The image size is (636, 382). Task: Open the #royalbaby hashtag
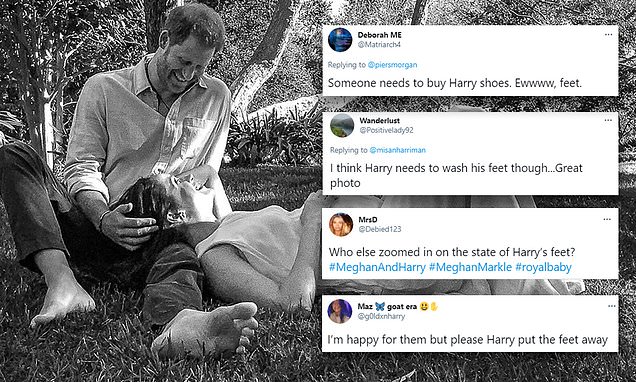click(x=544, y=267)
